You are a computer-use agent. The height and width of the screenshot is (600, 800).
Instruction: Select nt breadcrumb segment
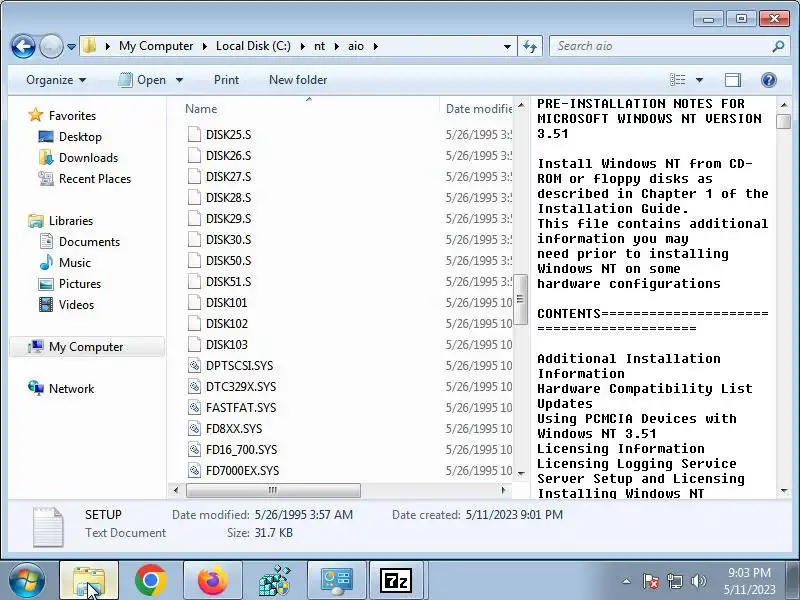point(319,46)
